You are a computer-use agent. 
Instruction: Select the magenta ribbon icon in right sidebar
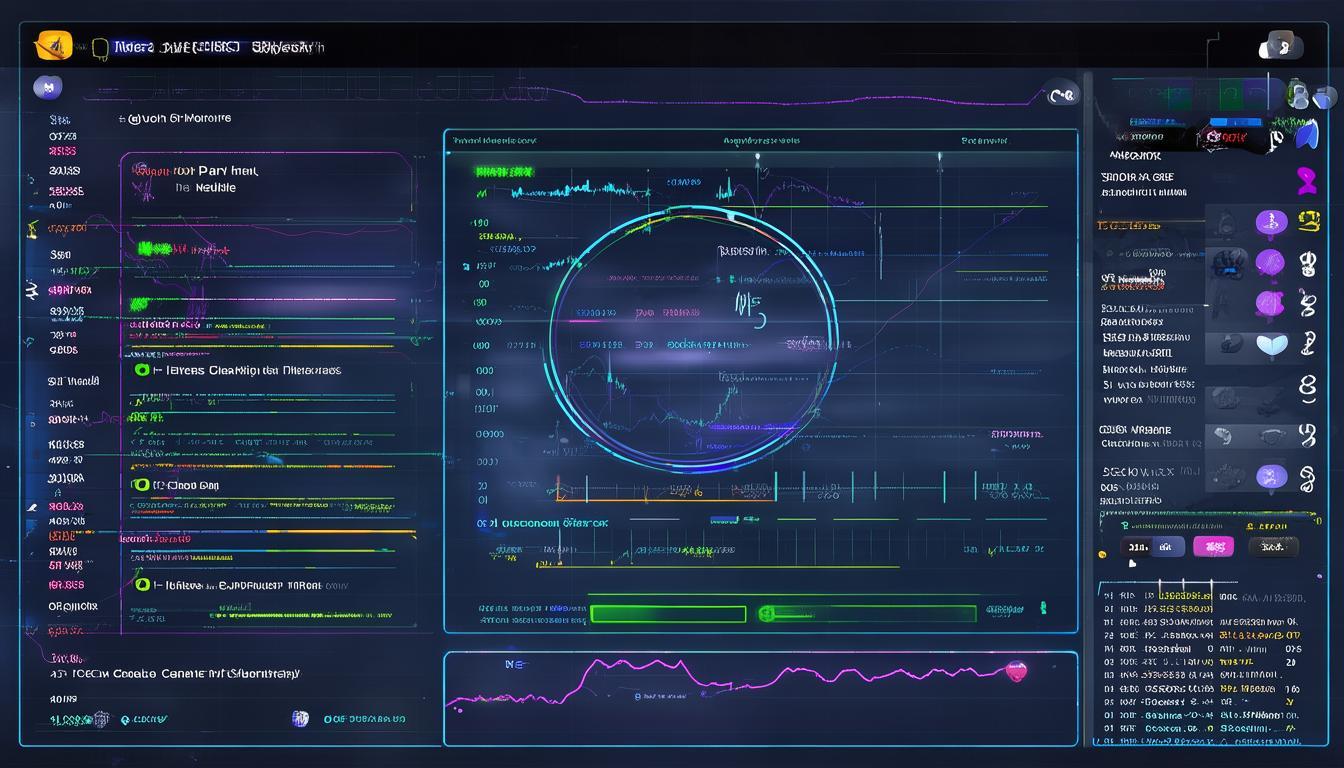pos(1306,180)
